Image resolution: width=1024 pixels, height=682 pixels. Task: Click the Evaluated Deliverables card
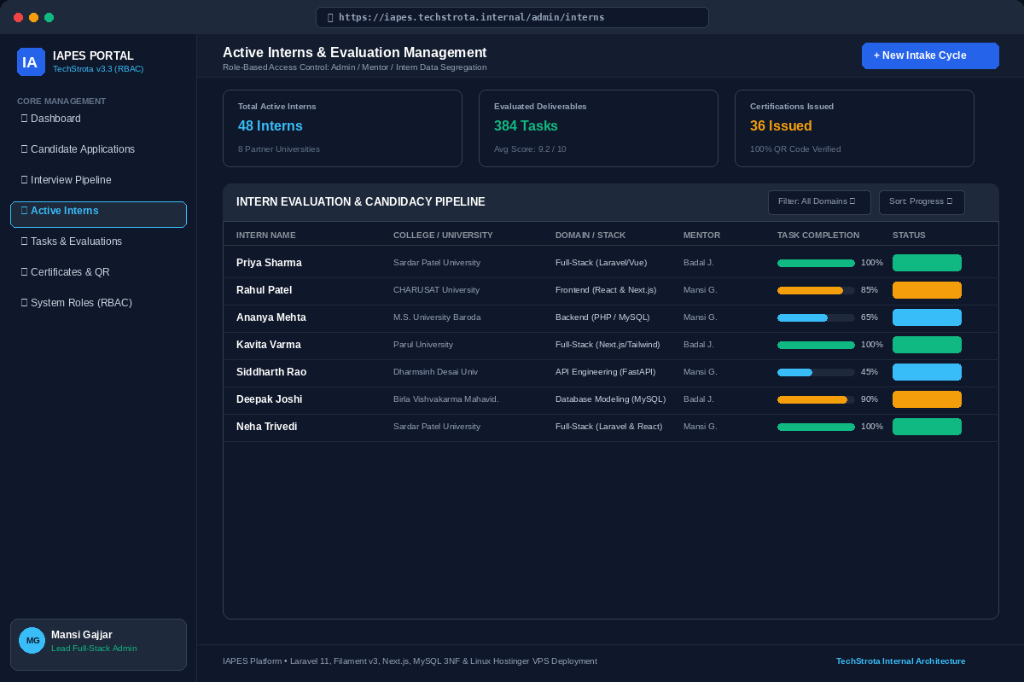pyautogui.click(x=598, y=128)
